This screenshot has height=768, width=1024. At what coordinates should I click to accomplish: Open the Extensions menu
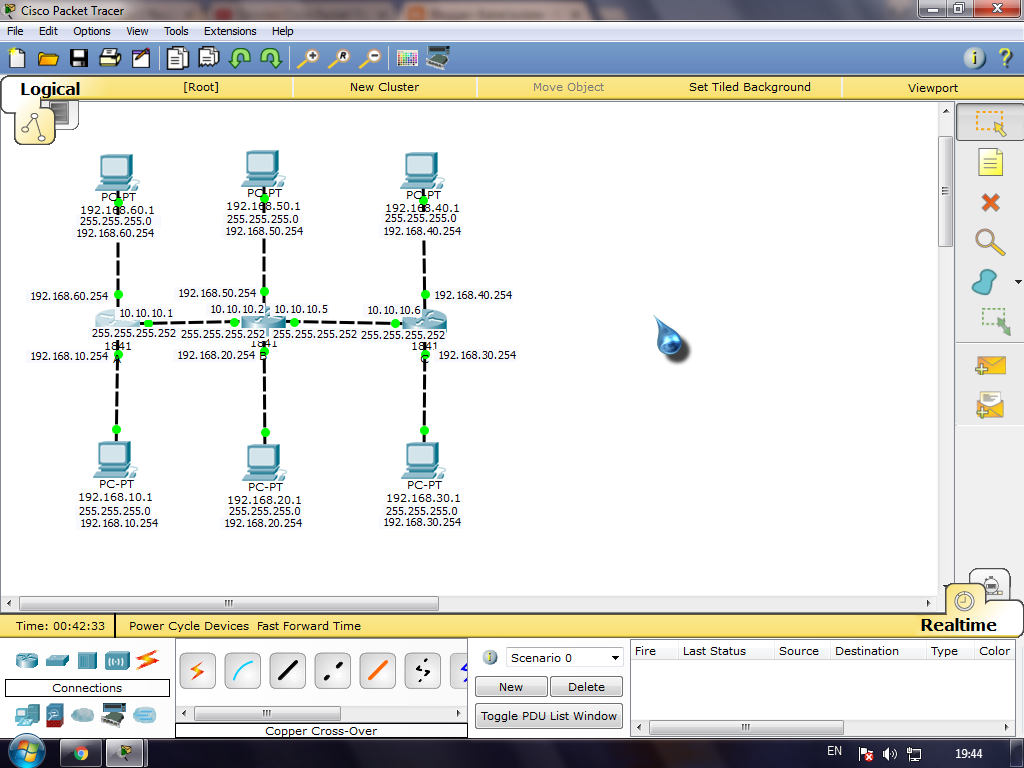[230, 31]
